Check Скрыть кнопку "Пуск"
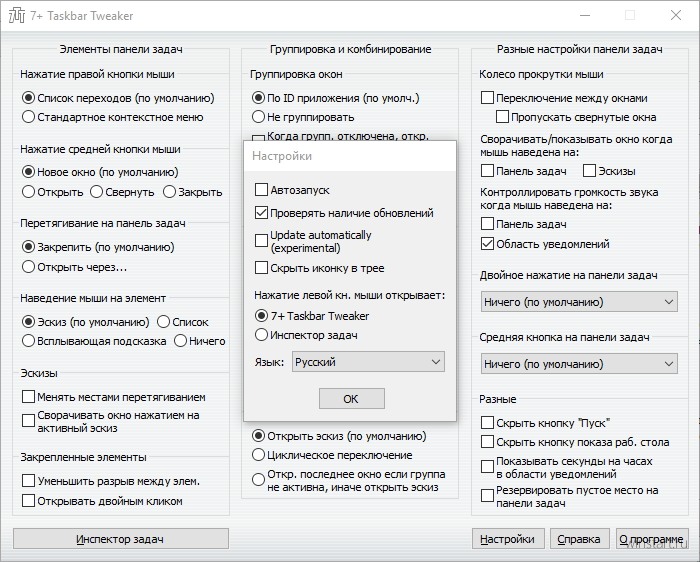Screen dimensions: 700x562 487,422
